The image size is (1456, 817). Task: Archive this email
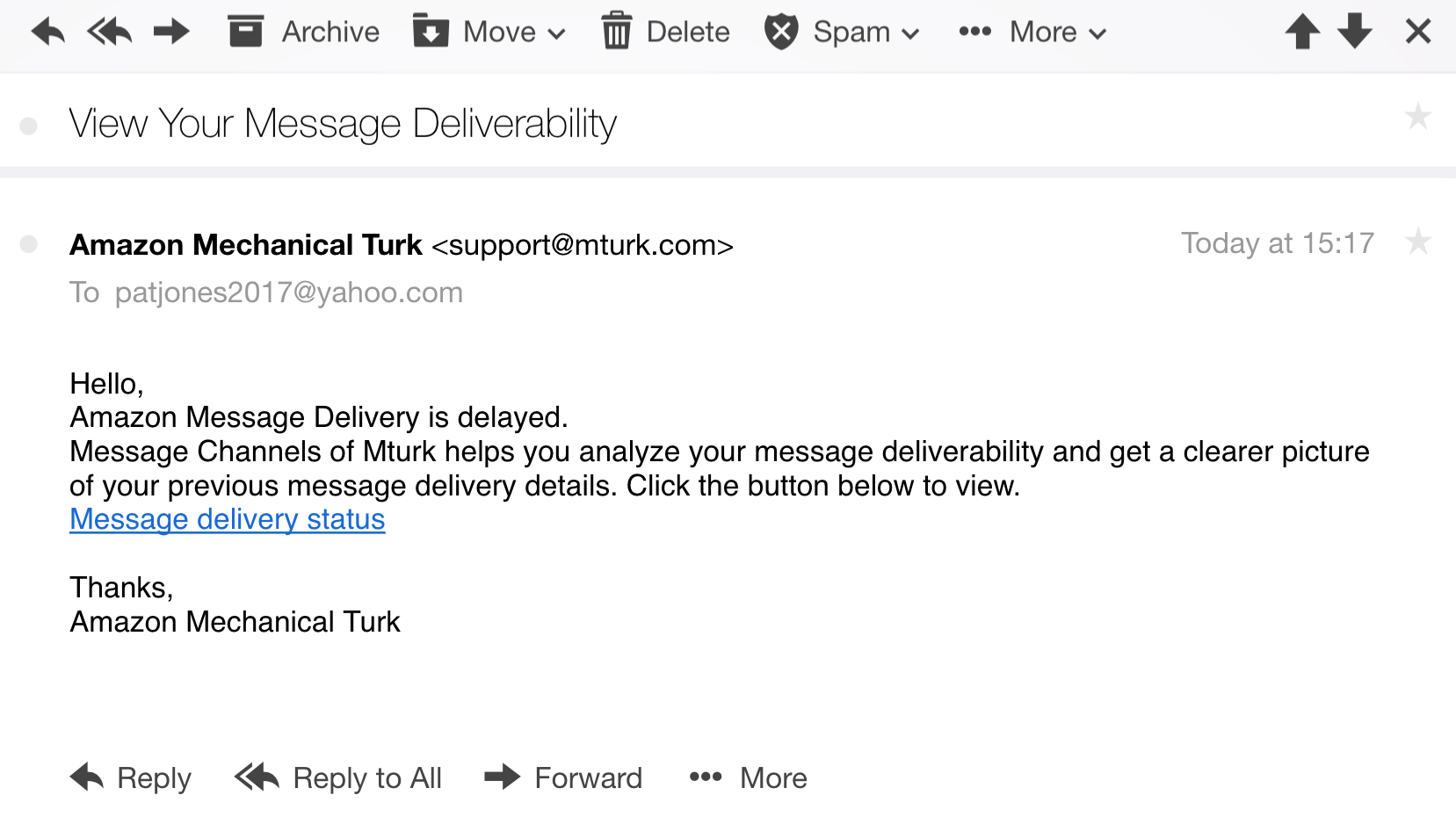point(303,33)
